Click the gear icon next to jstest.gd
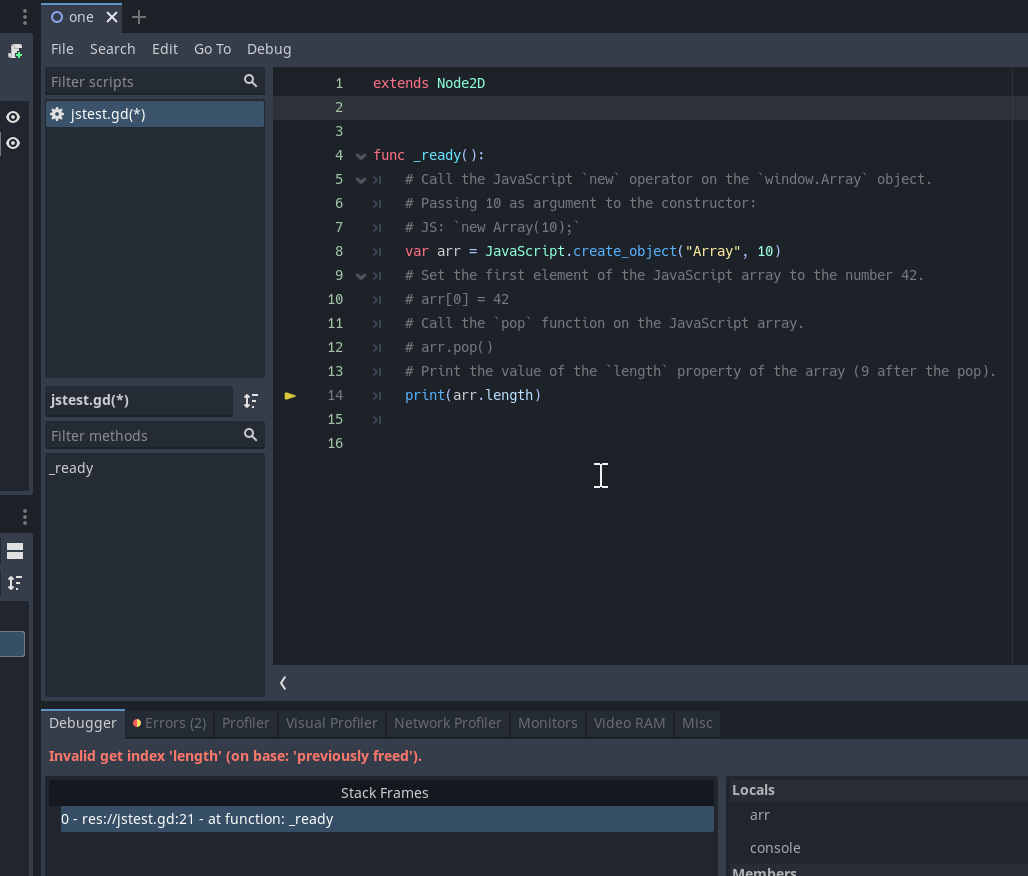Image resolution: width=1028 pixels, height=876 pixels. 57,114
